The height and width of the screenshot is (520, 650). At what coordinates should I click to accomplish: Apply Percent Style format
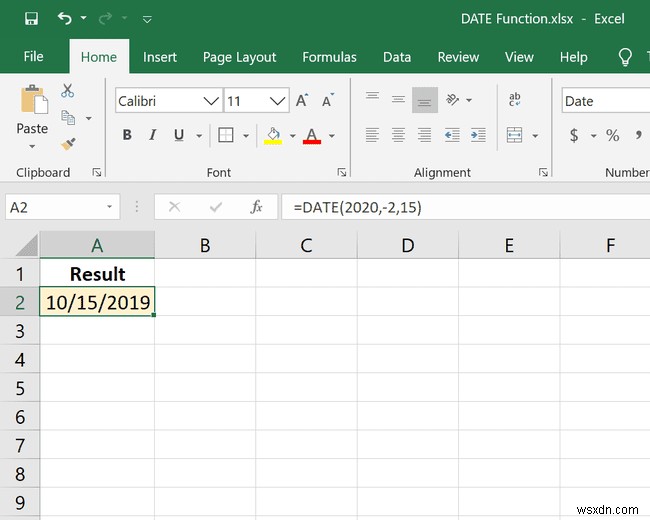click(612, 135)
